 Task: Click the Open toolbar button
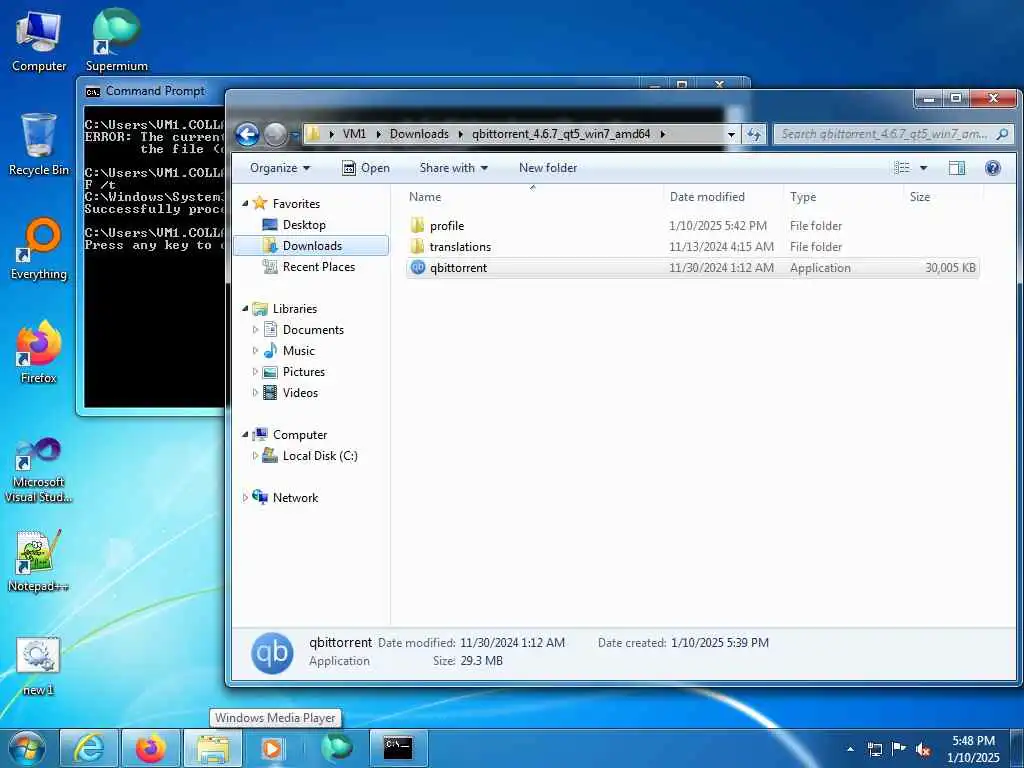366,168
